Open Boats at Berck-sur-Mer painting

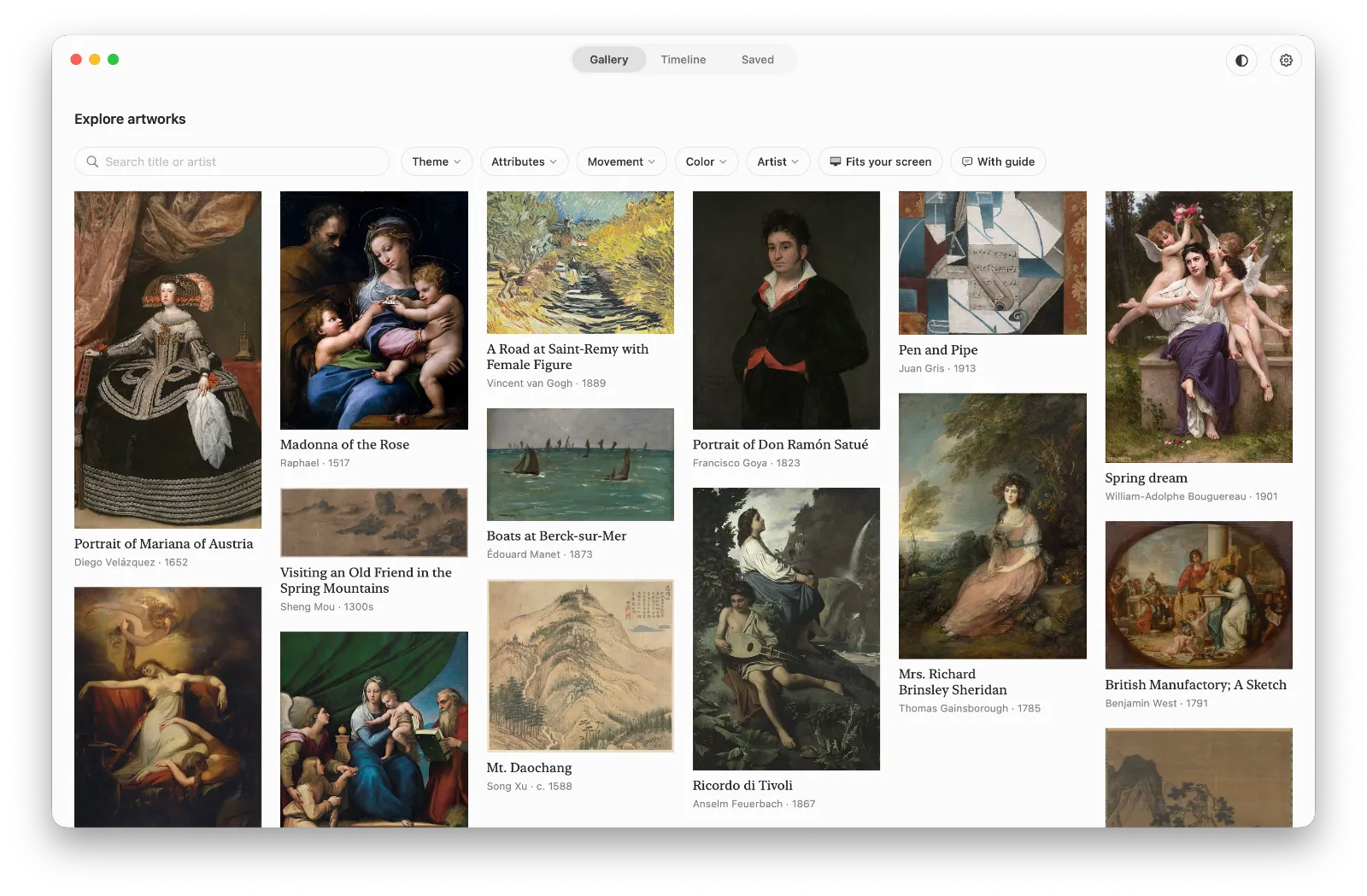coord(580,465)
